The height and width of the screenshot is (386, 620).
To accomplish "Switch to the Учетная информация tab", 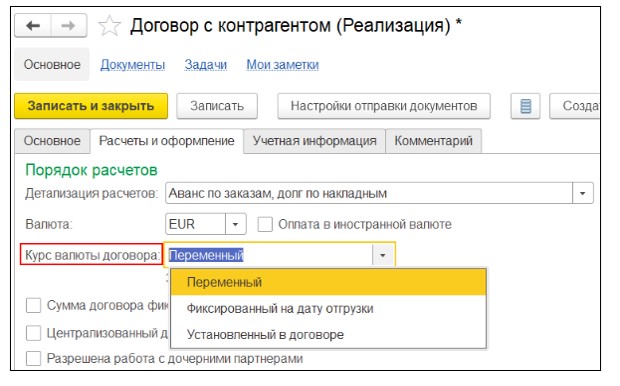I will click(314, 141).
